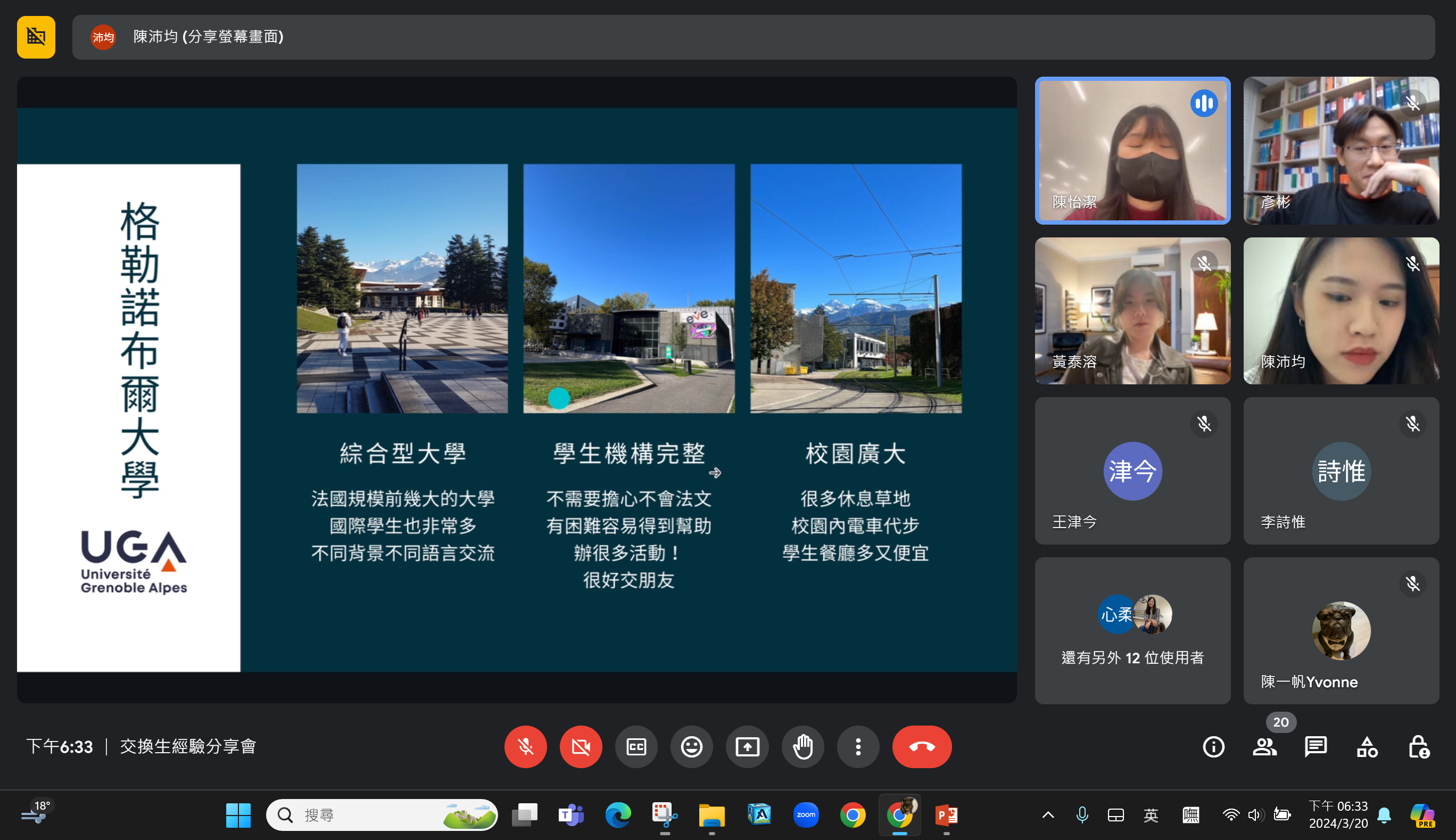This screenshot has height=840, width=1456.
Task: Open File Explorer from taskbar
Action: point(712,815)
